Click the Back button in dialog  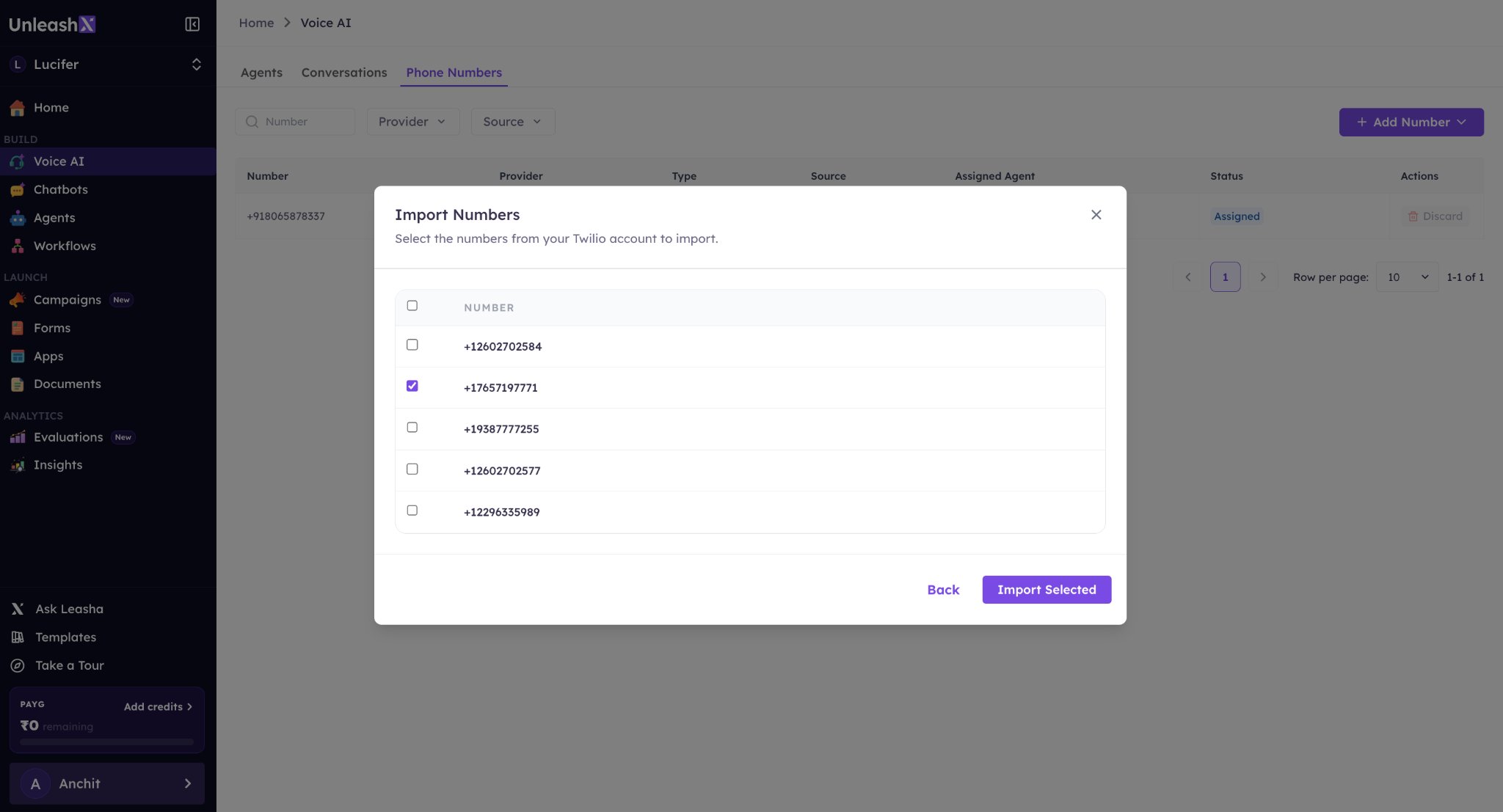click(943, 590)
